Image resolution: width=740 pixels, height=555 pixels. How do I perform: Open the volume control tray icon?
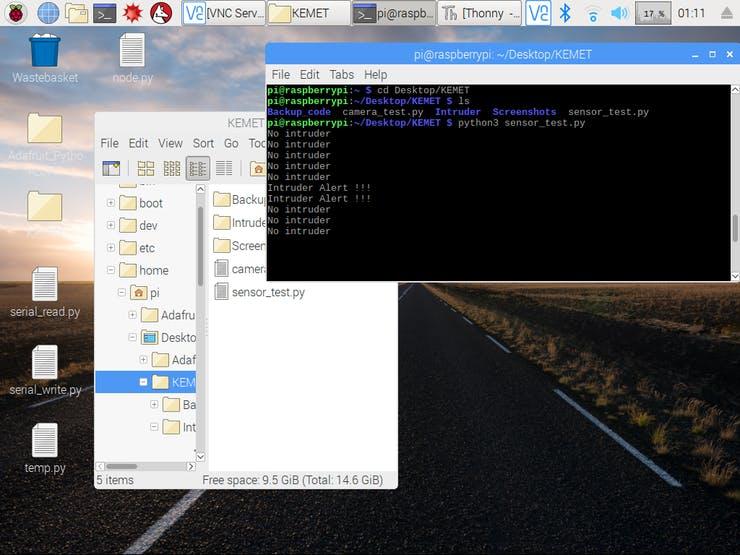[619, 13]
